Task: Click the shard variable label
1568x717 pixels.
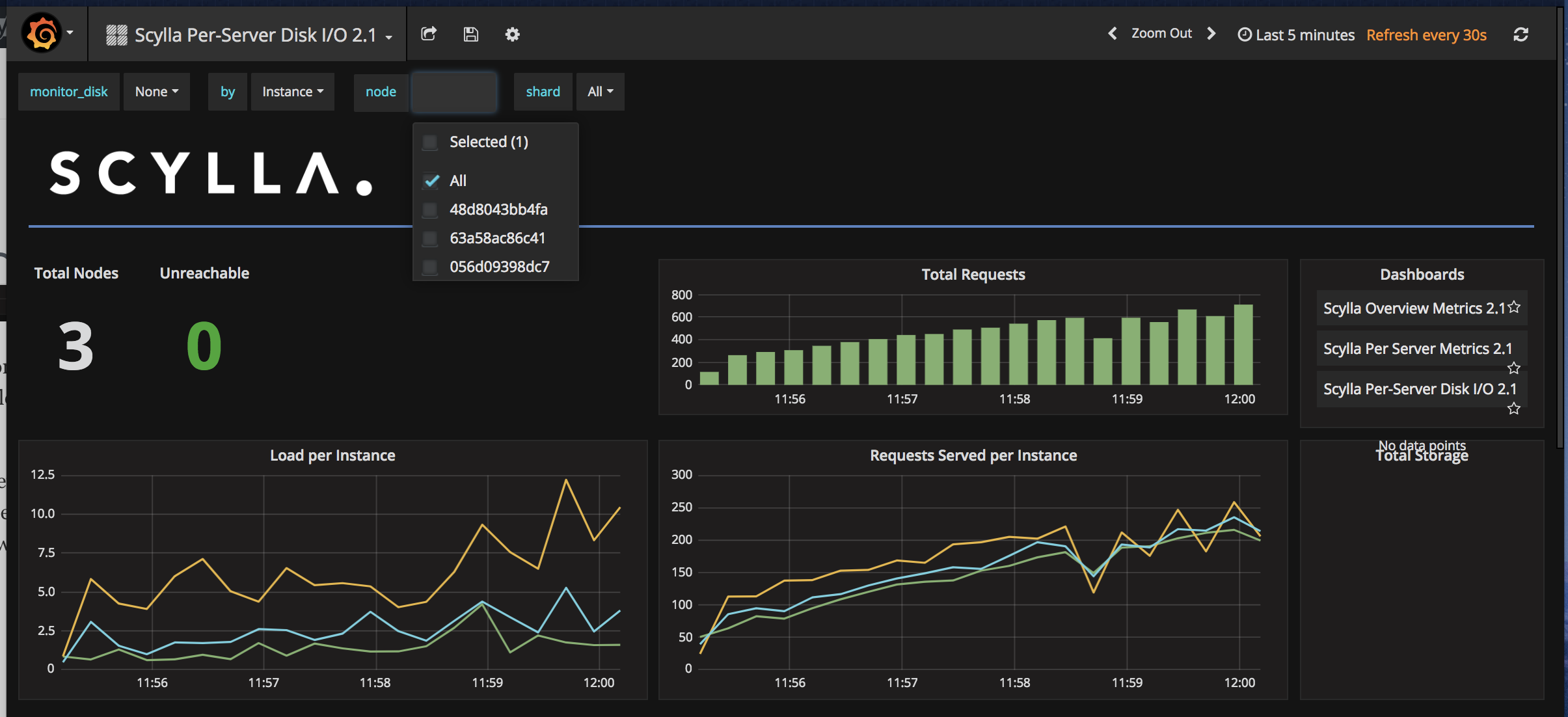Action: pyautogui.click(x=543, y=92)
